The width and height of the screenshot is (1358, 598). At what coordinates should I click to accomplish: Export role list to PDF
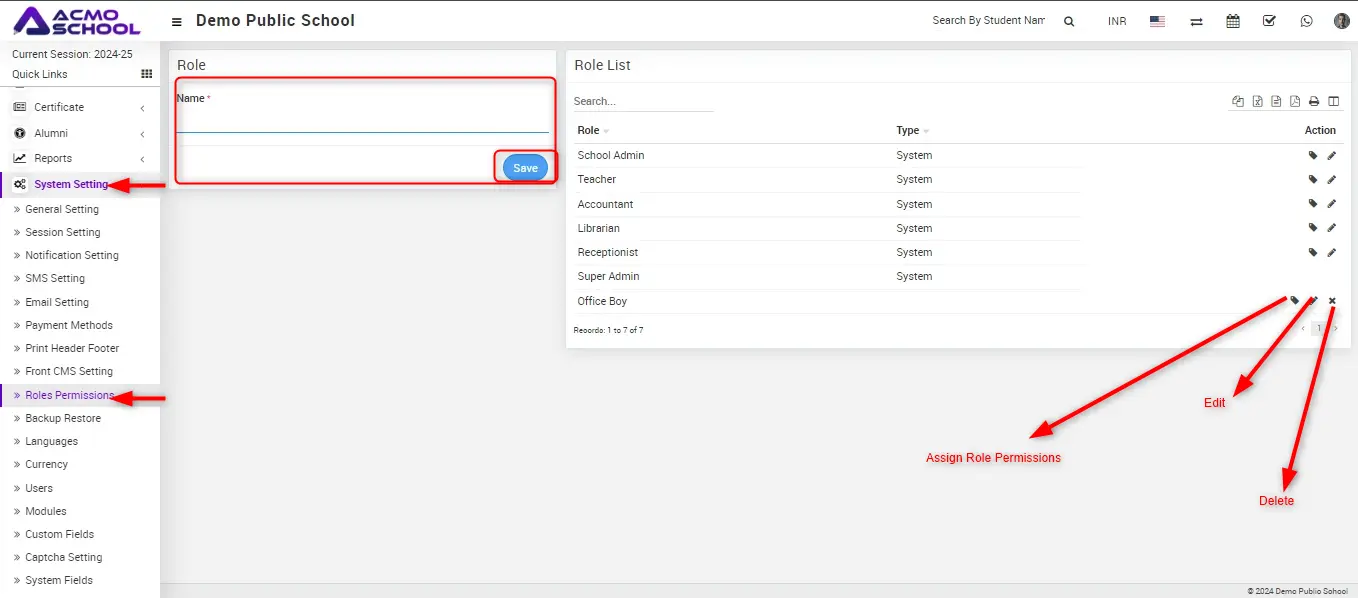tap(1295, 101)
